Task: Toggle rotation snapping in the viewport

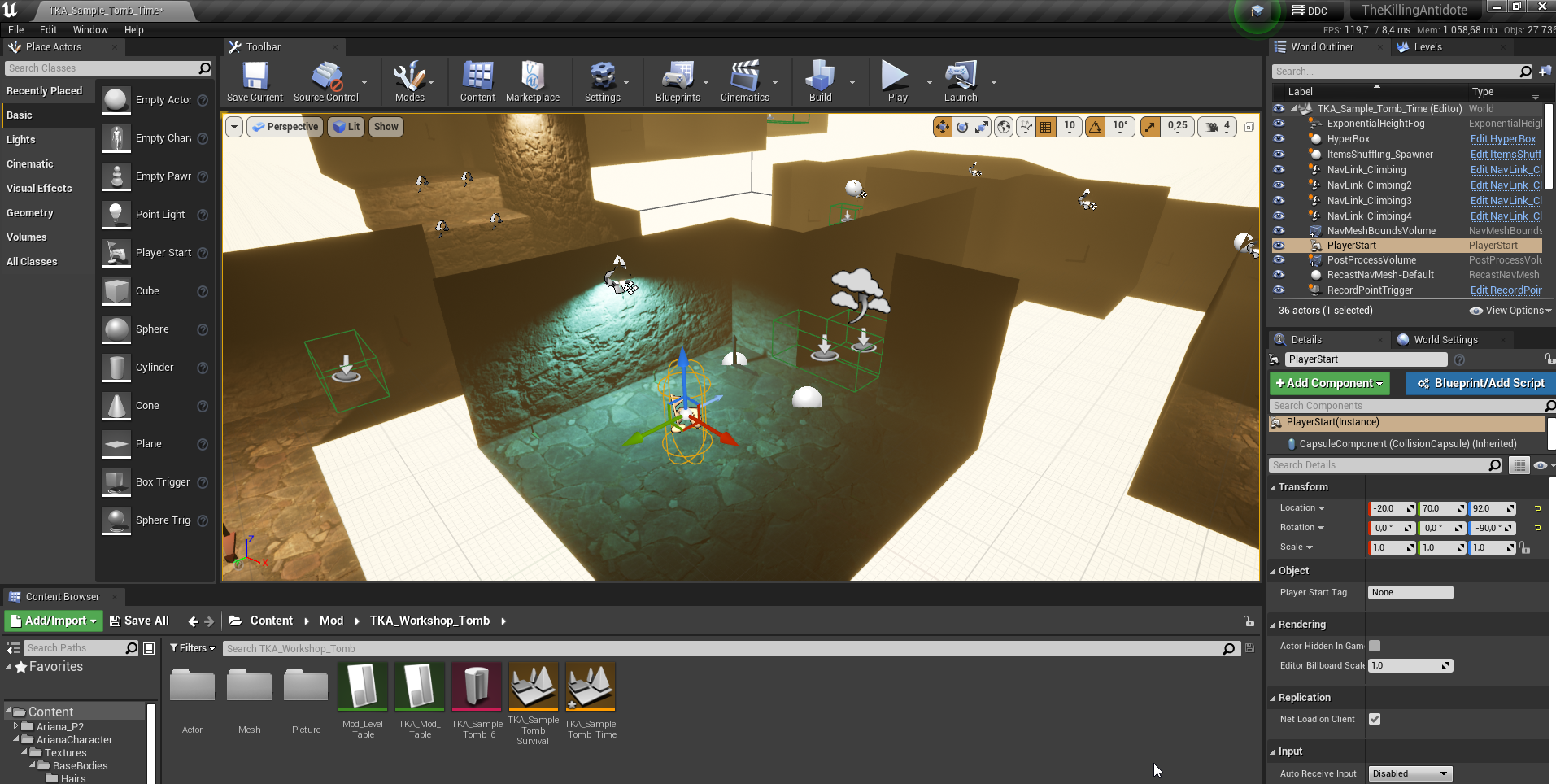Action: click(x=1096, y=127)
